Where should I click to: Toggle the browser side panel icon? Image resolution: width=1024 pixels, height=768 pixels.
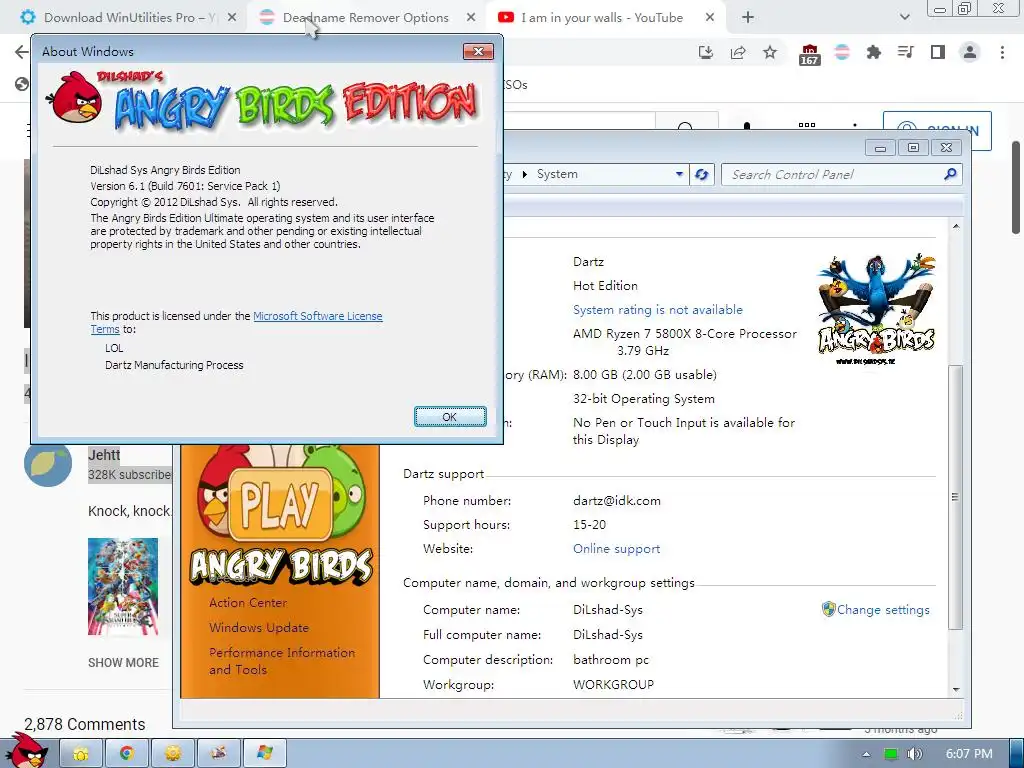point(938,52)
